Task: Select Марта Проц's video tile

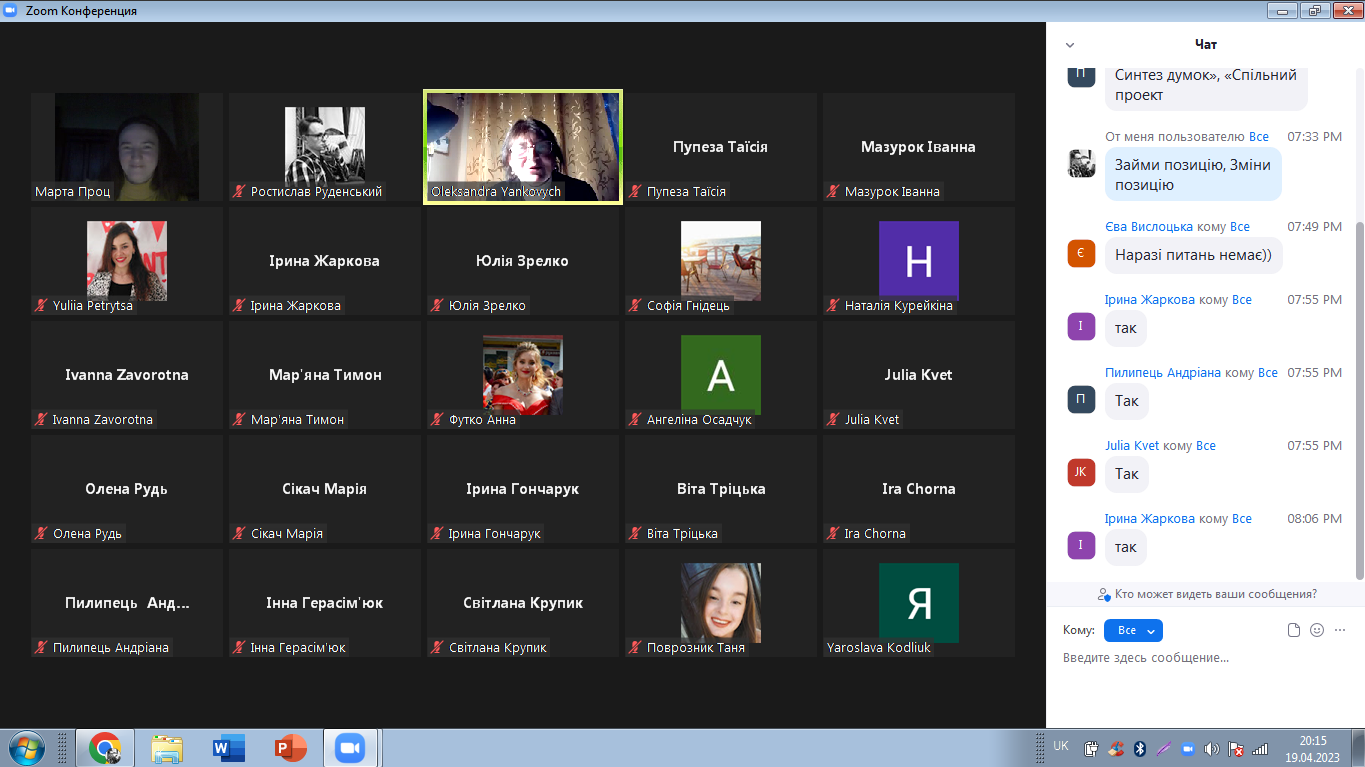Action: tap(126, 146)
